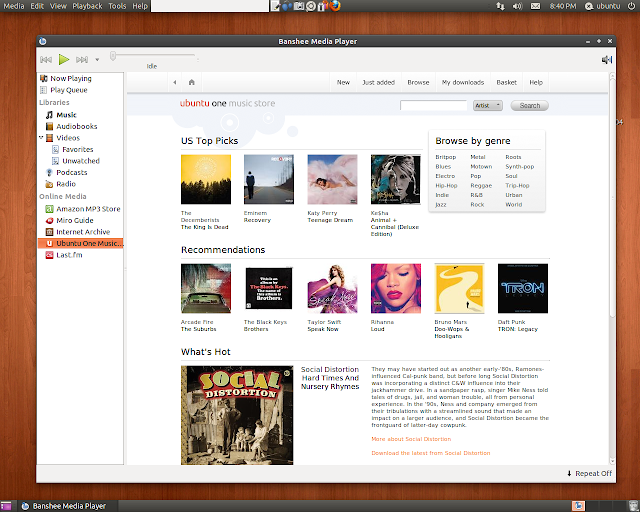Screen dimensions: 640x512
Task: Open Katy Perry Teenage Dream cover
Action: pyautogui.click(x=332, y=179)
